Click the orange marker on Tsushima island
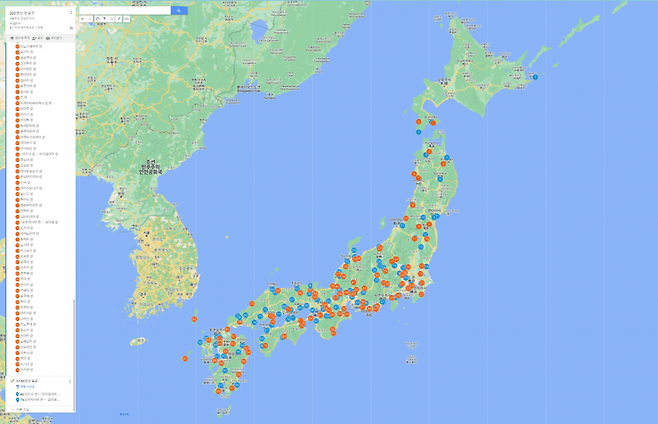 [194, 319]
